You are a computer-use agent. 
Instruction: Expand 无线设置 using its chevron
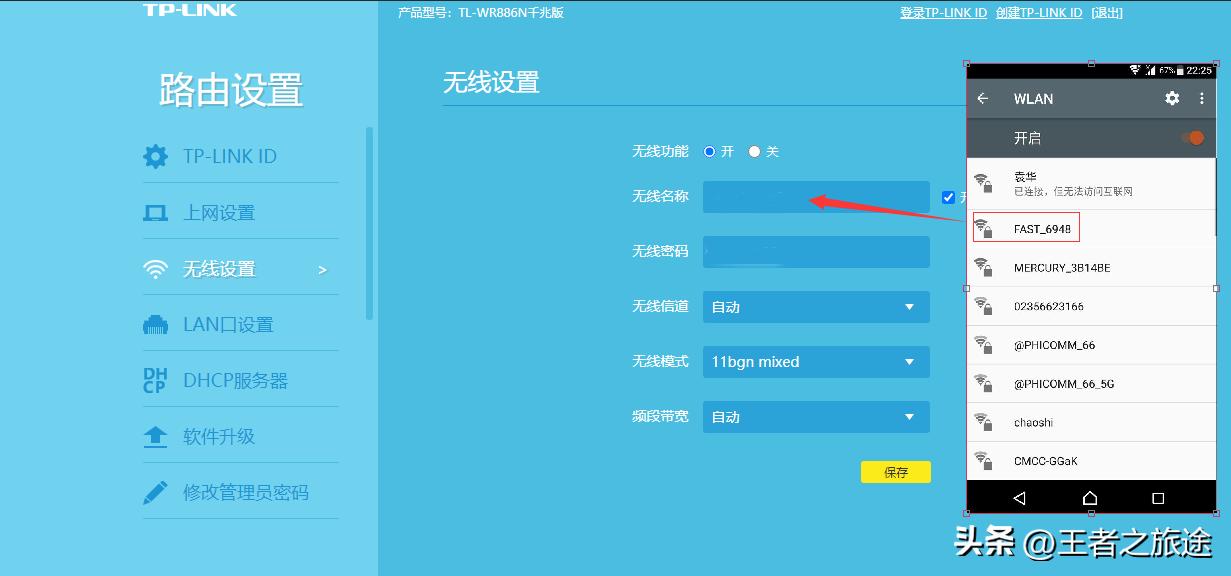click(x=320, y=268)
